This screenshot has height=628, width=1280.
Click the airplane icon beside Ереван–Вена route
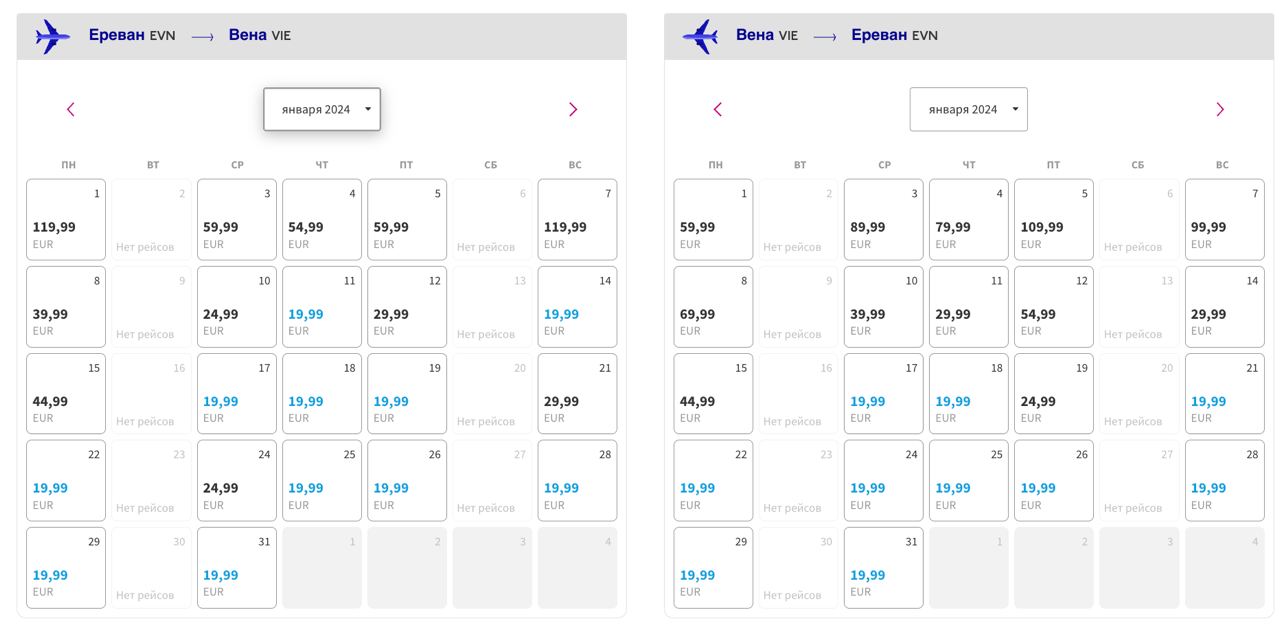[x=53, y=37]
